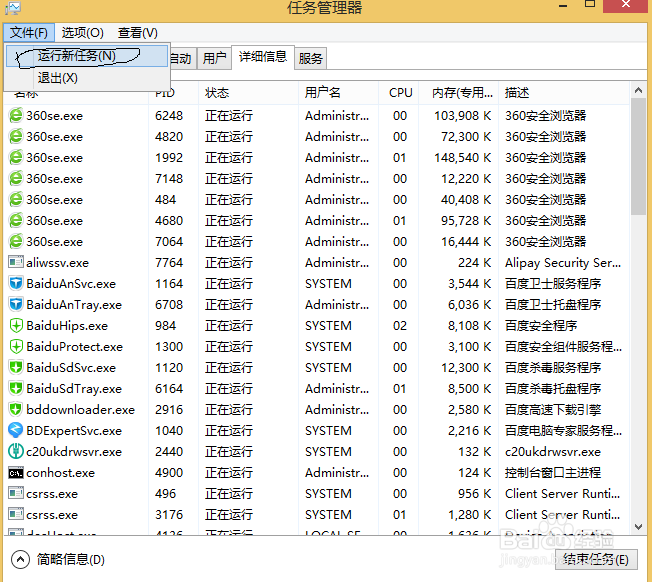
Task: Click PID 6164 cell
Action: [169, 389]
